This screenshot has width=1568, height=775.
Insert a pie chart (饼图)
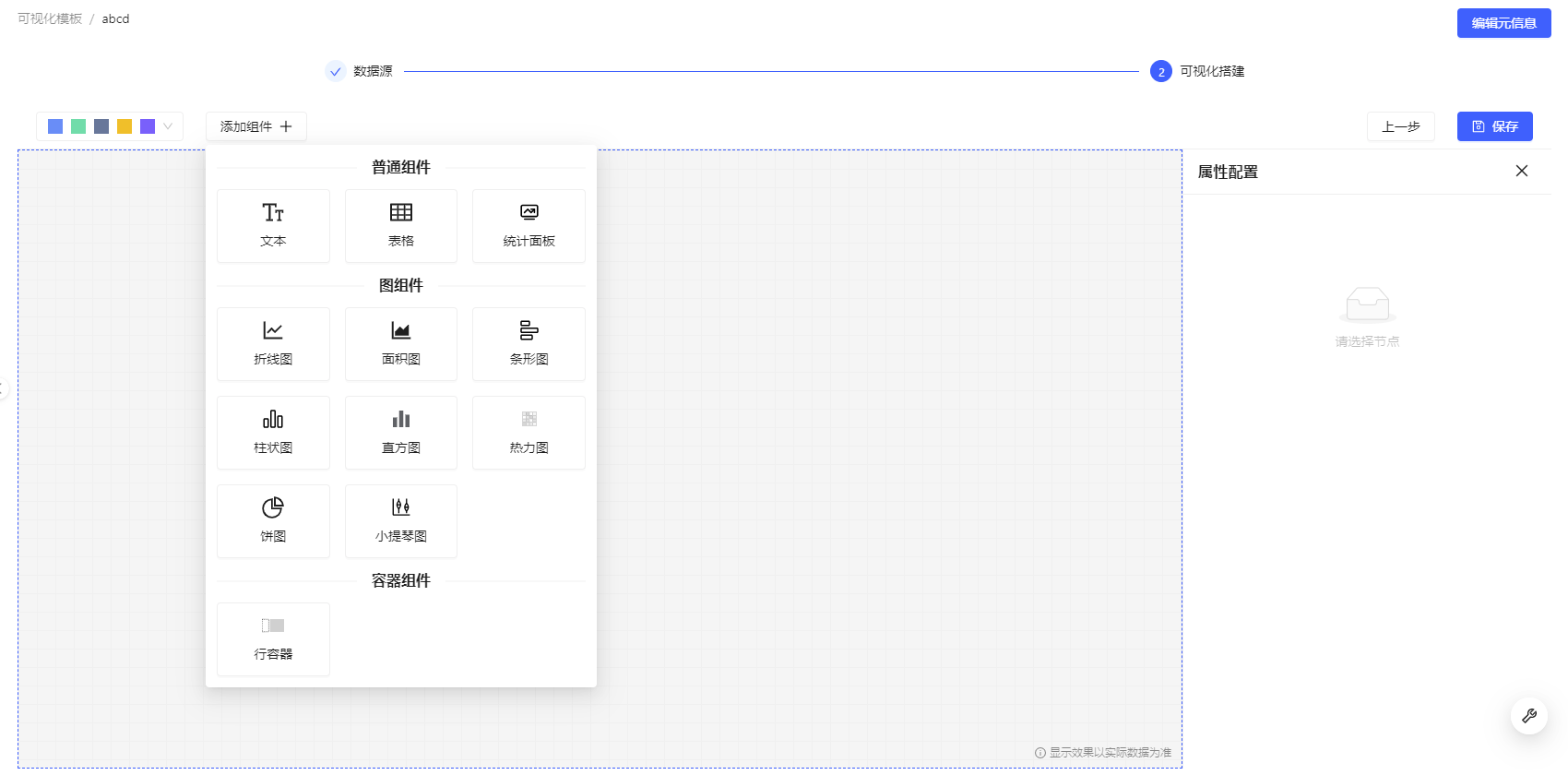273,521
